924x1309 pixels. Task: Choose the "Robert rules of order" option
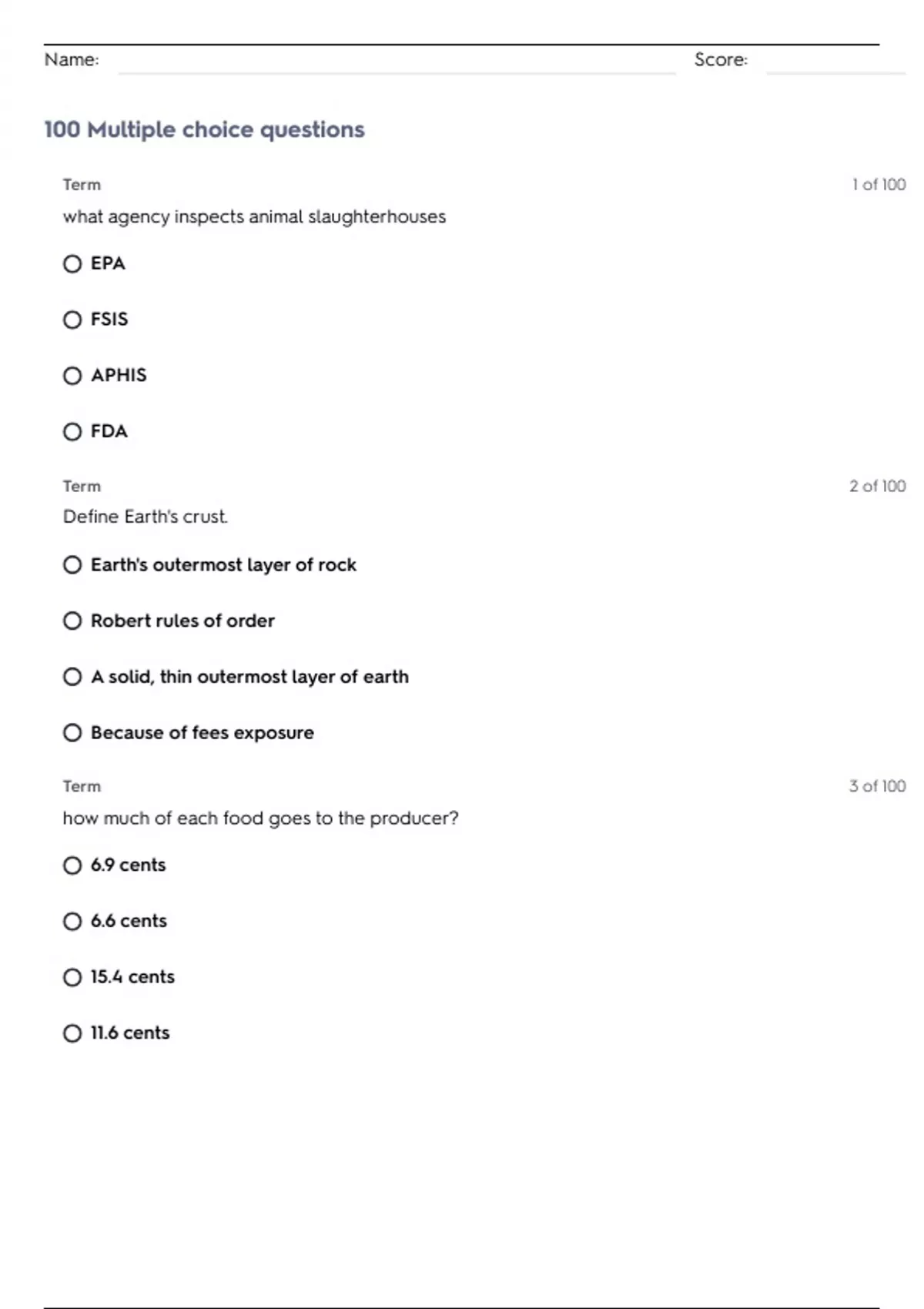tap(72, 621)
